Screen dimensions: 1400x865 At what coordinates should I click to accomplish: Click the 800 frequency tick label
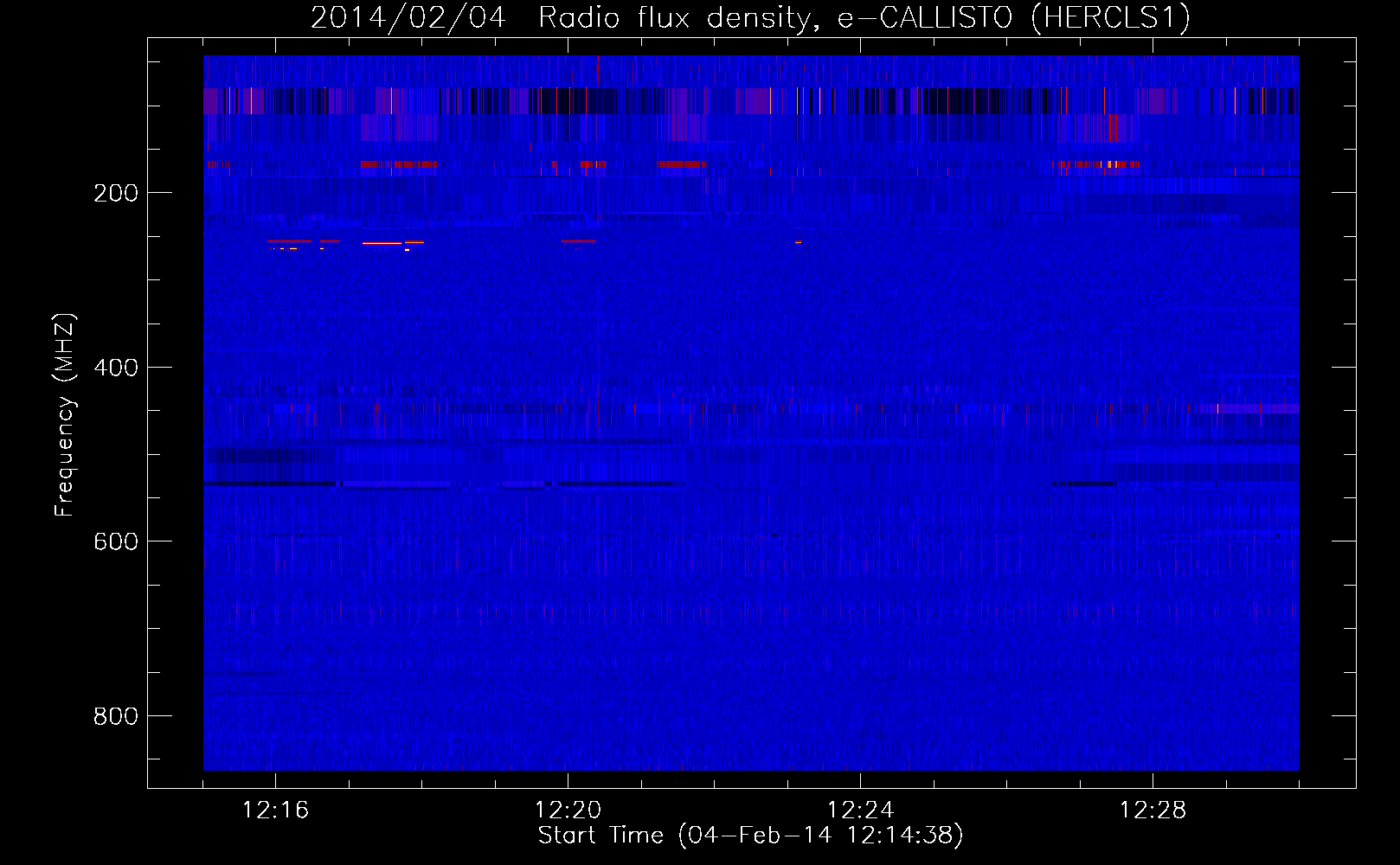click(115, 716)
